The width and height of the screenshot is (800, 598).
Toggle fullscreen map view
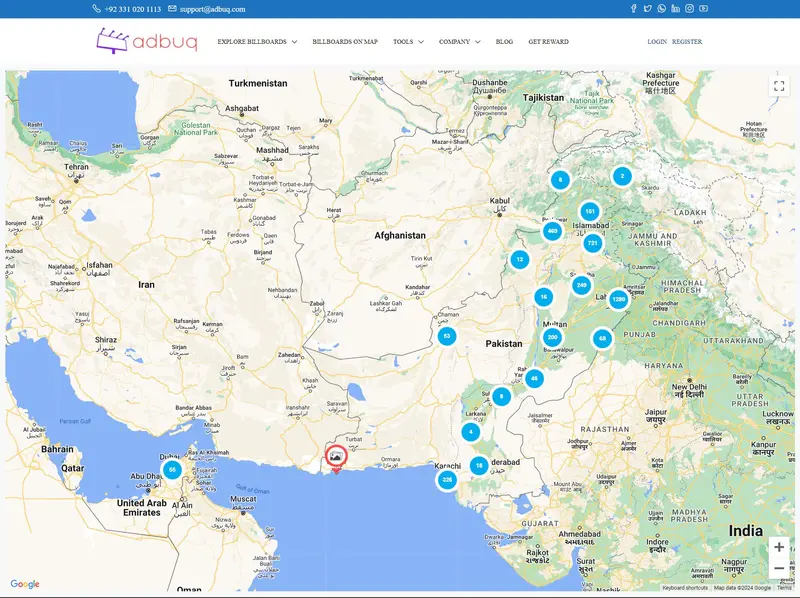779,86
